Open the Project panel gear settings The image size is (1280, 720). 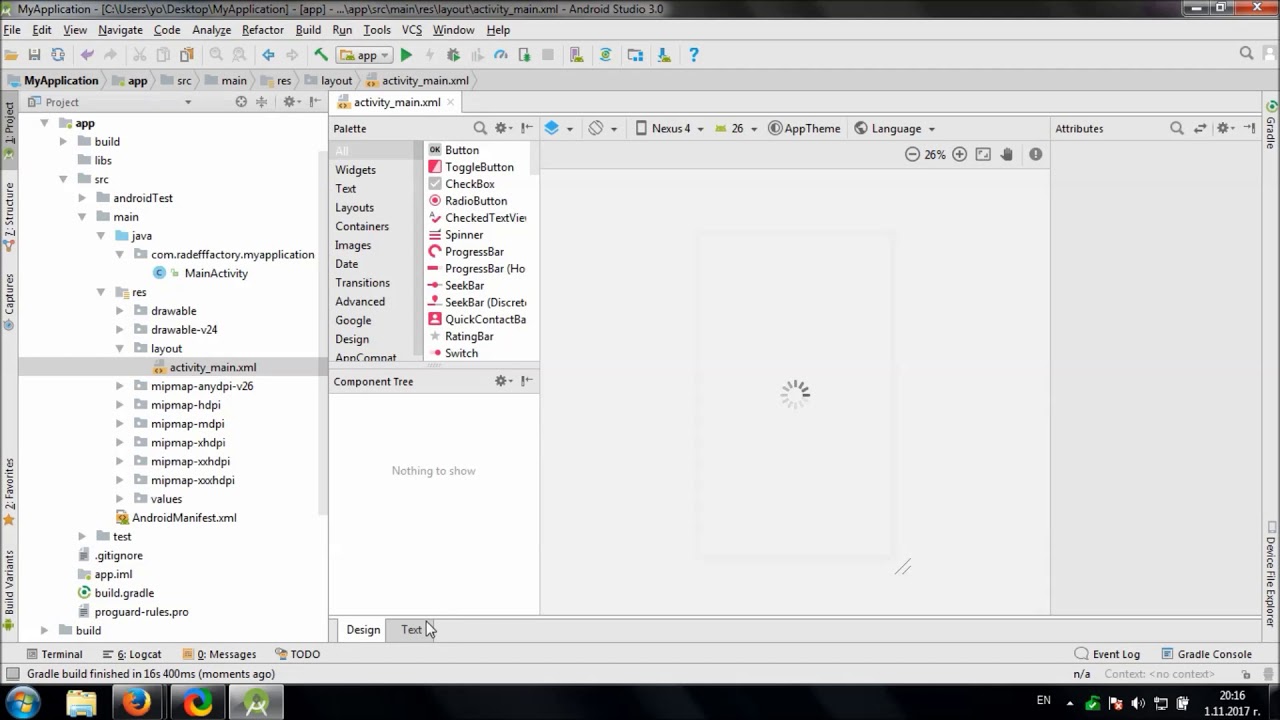click(290, 102)
